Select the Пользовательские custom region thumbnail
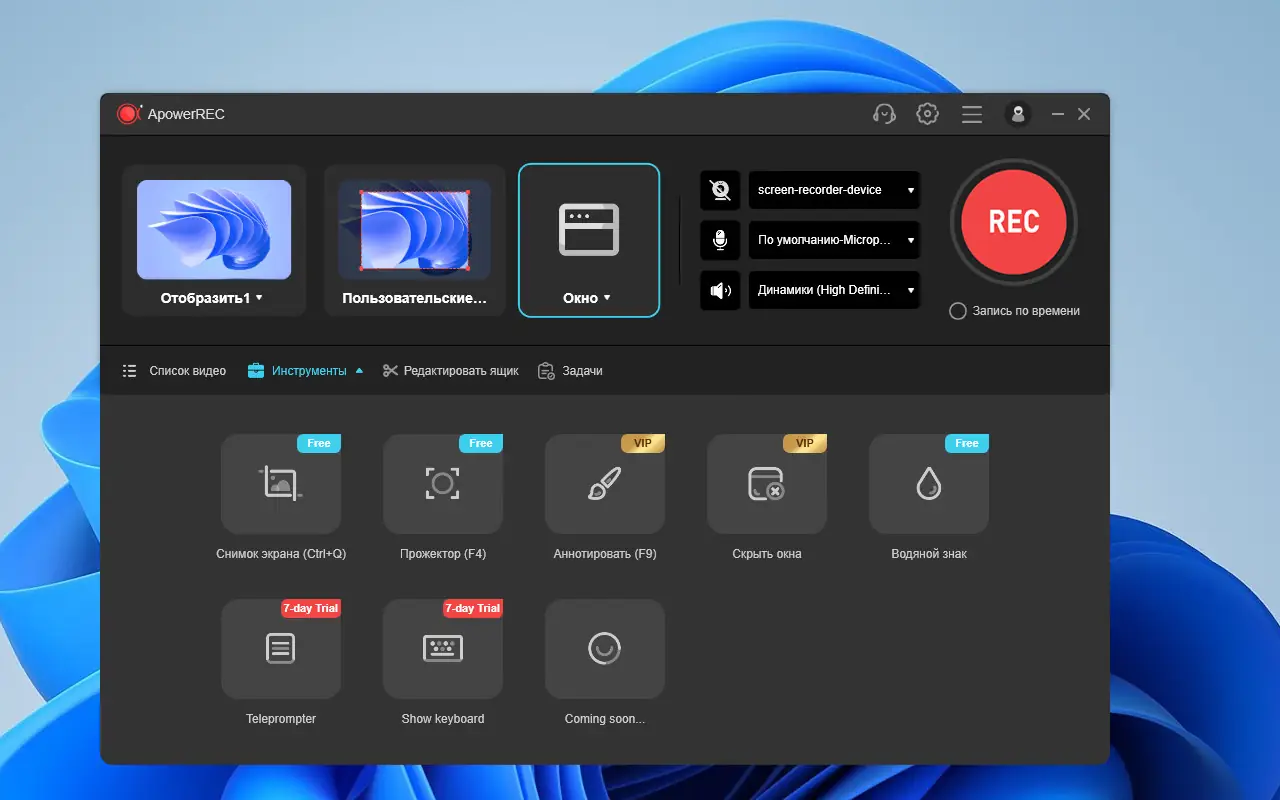Viewport: 1280px width, 800px height. pos(415,230)
